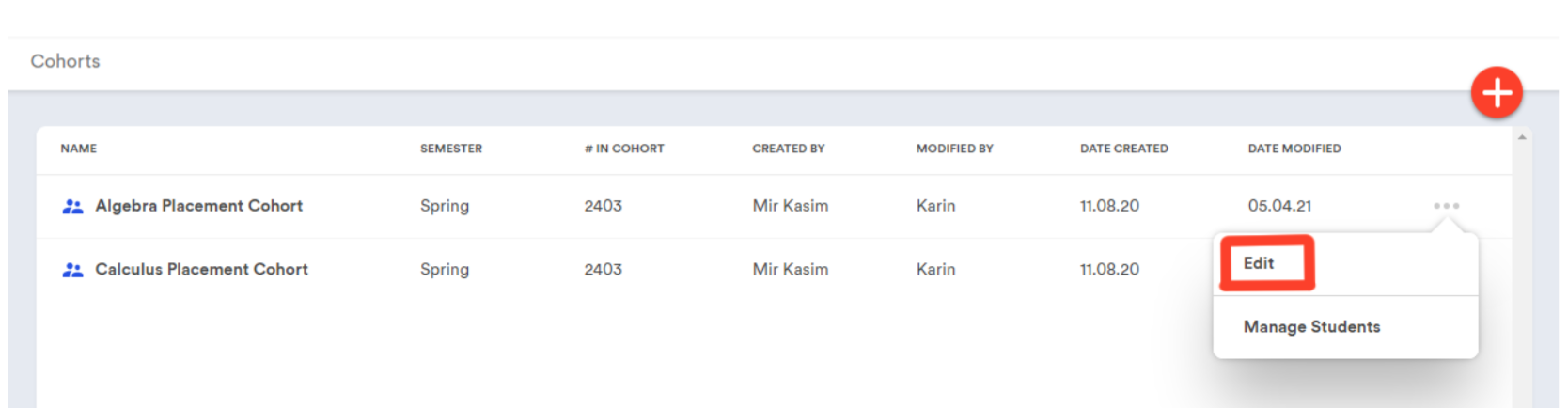Screen dimensions: 1568x408
Task: Sort by the NAME column header
Action: click(x=79, y=149)
